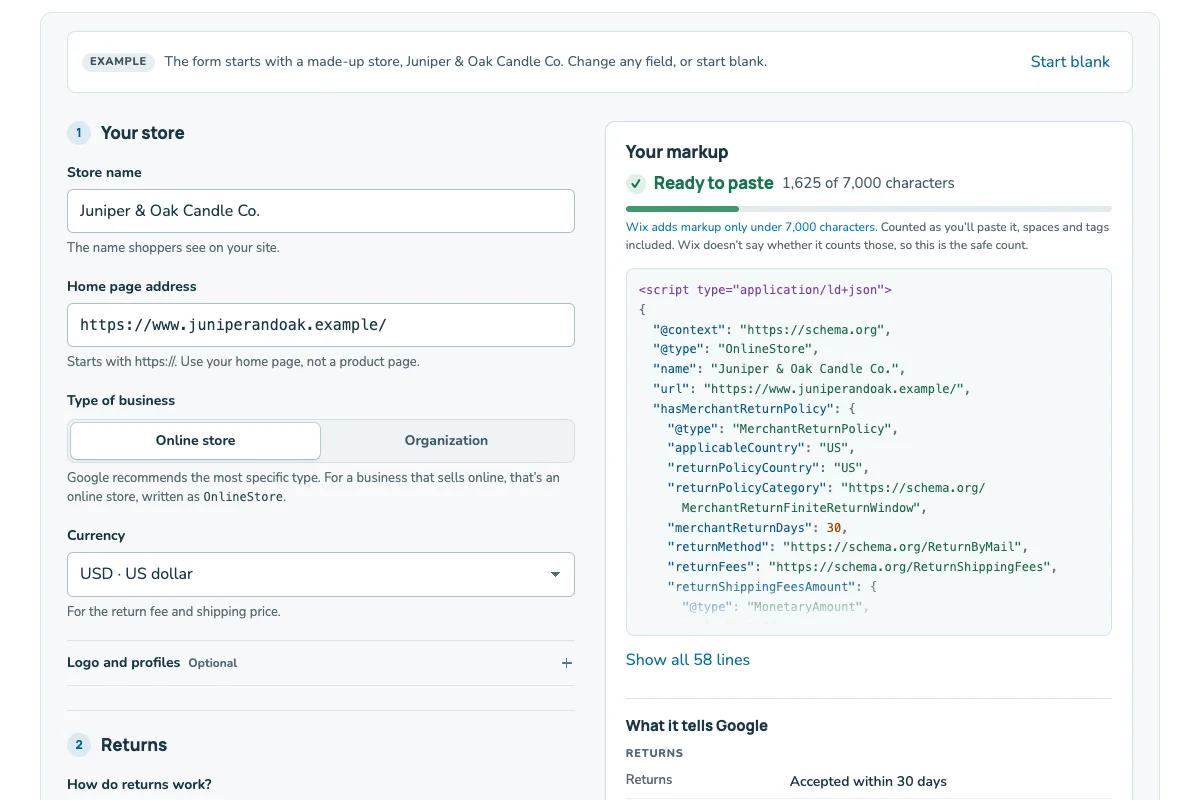Click the "returnMethod" code line
This screenshot has height=800, width=1200.
848,547
